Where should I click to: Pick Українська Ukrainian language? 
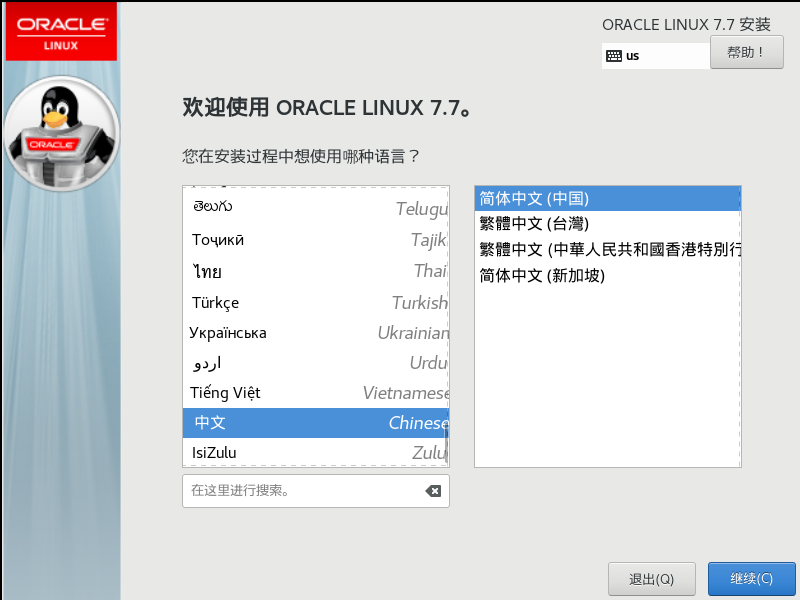click(315, 333)
